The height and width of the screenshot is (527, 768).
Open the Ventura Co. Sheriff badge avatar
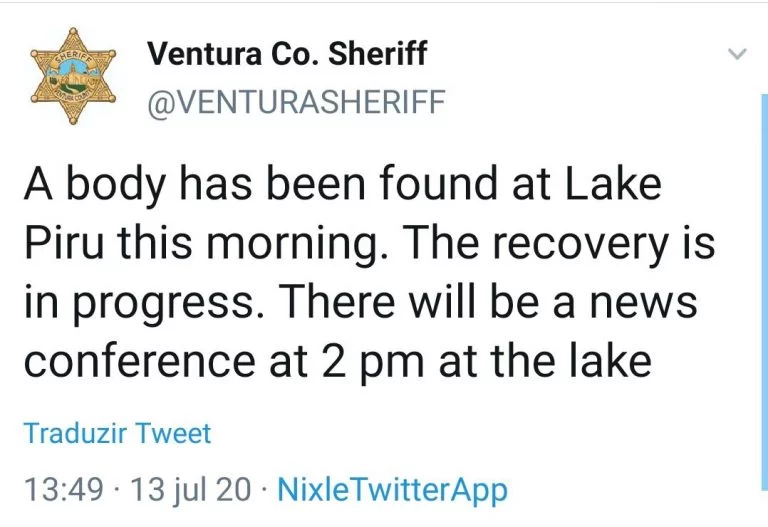point(73,76)
